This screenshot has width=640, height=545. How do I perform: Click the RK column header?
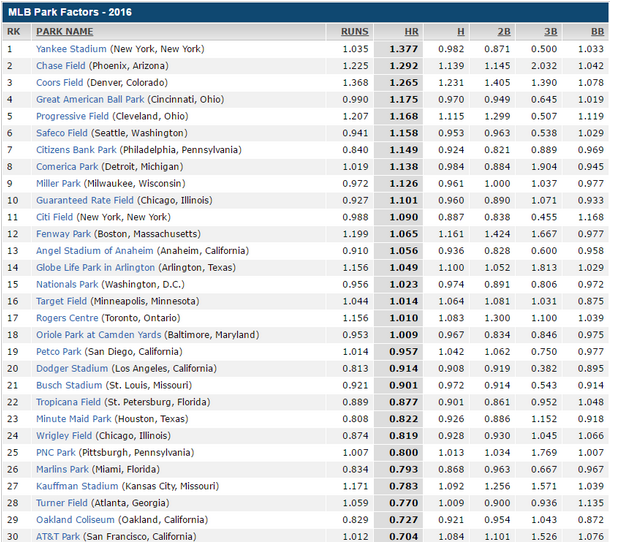tap(13, 32)
